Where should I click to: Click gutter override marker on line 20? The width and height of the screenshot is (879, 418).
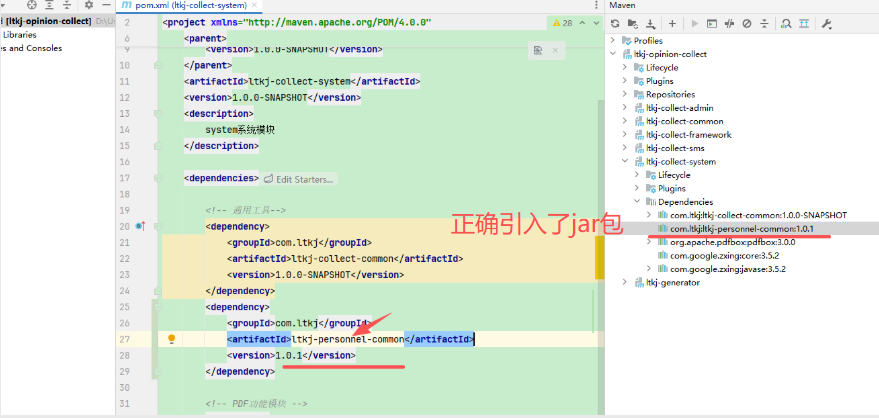pyautogui.click(x=140, y=226)
